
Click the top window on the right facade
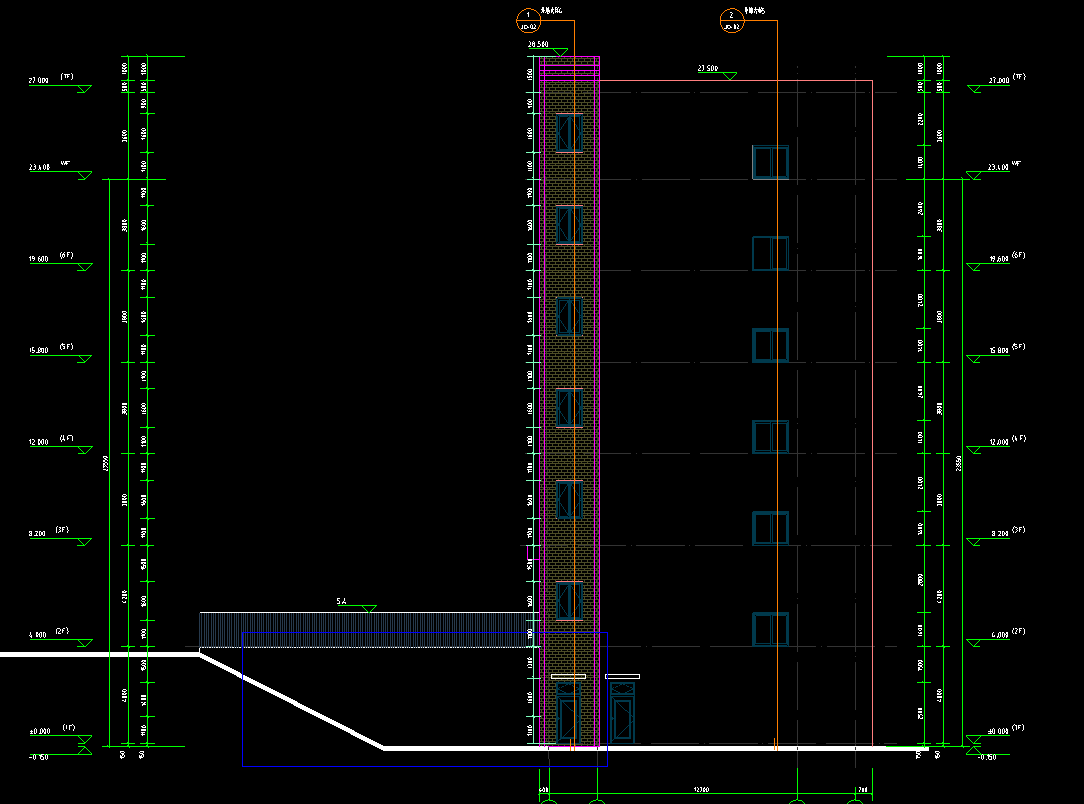tap(771, 162)
